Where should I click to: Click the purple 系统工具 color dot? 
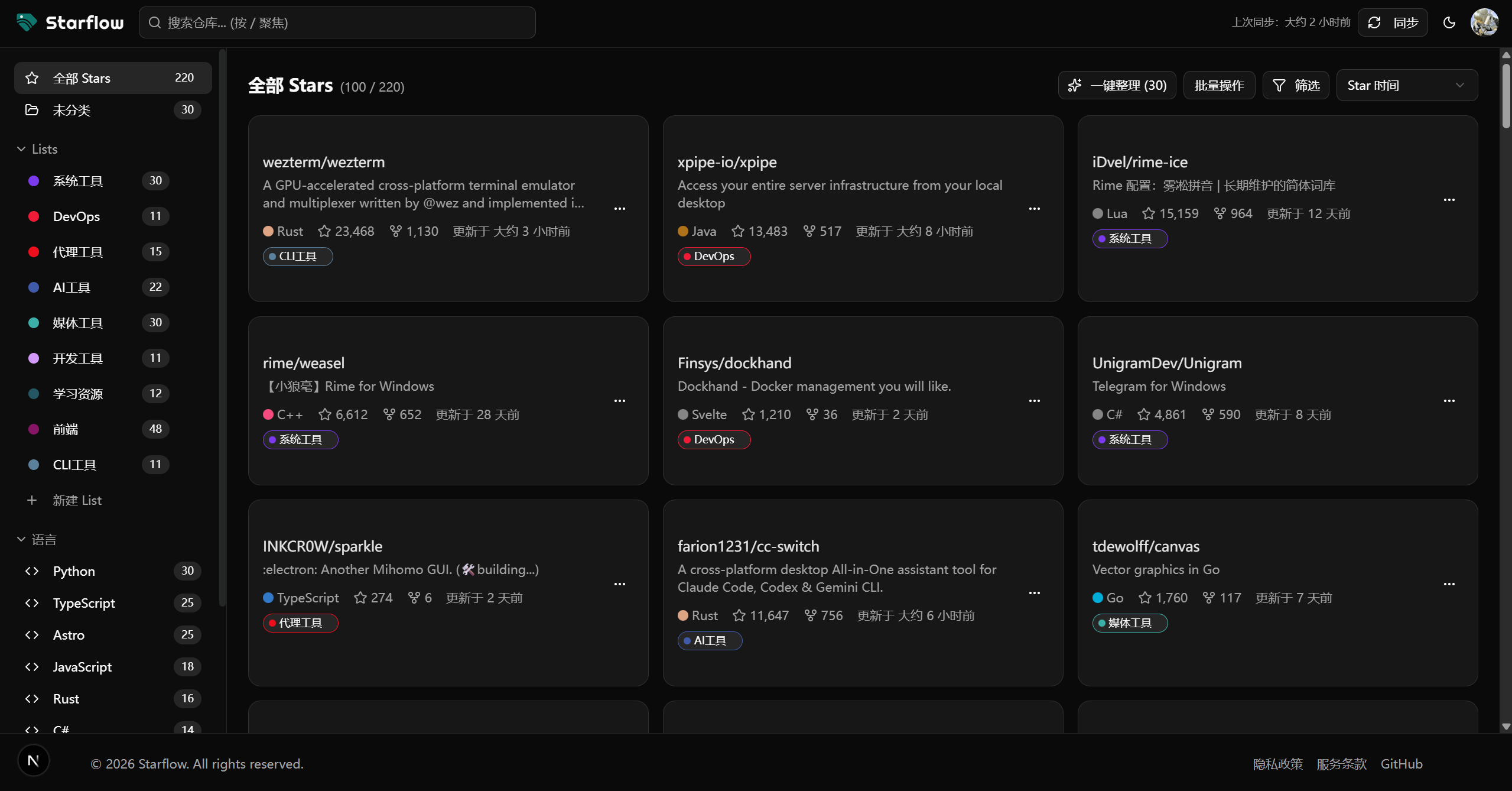[34, 181]
